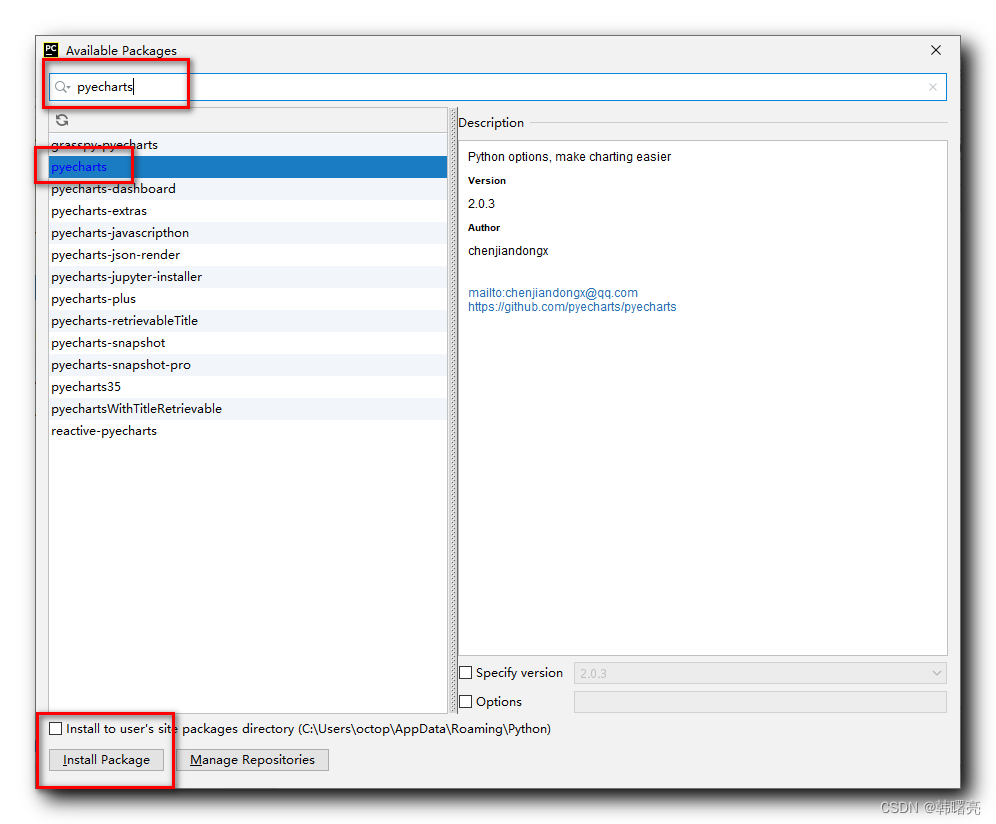Select the pyecharts package row
996x824 pixels.
point(248,167)
